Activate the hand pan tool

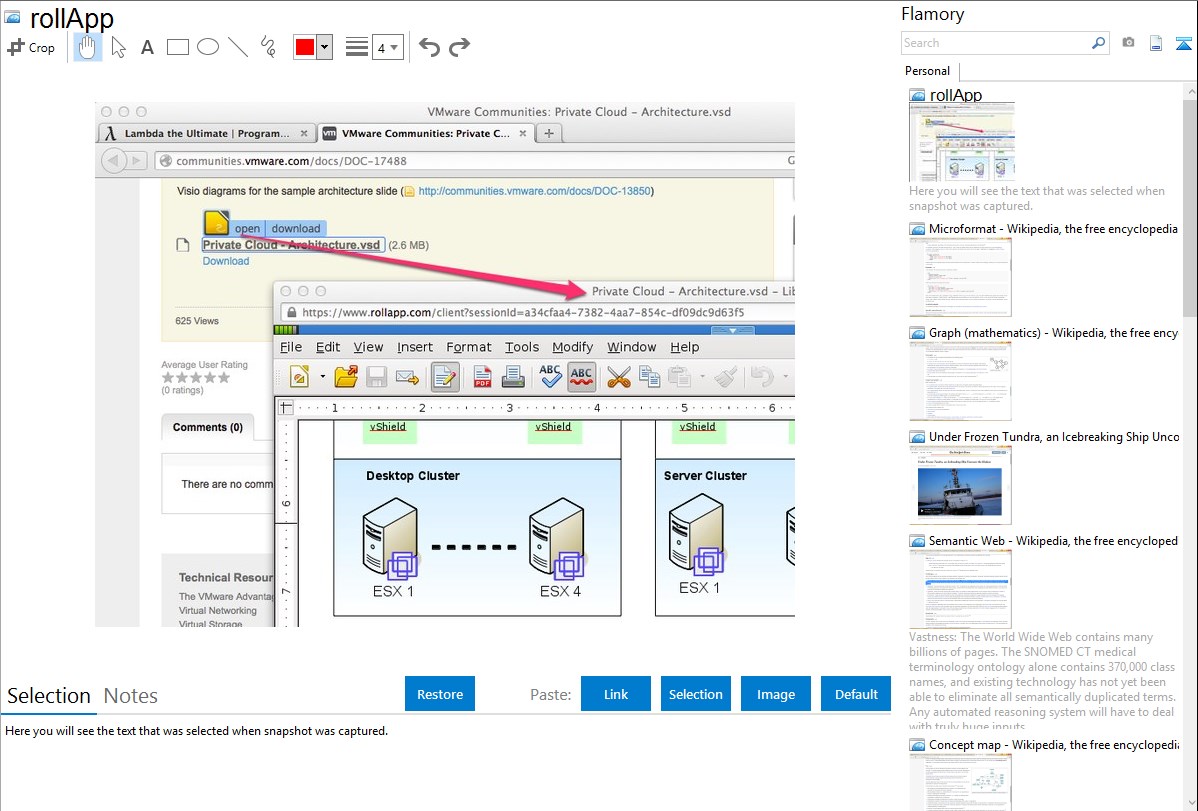[88, 47]
